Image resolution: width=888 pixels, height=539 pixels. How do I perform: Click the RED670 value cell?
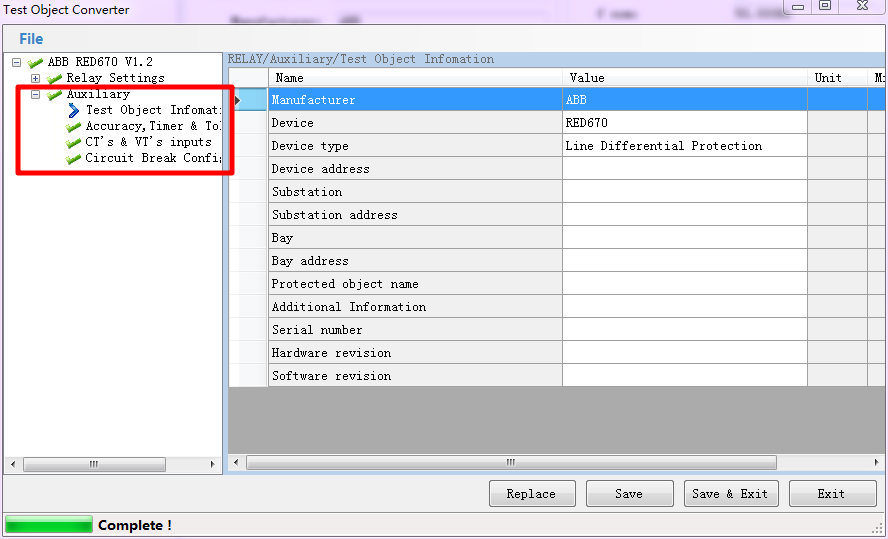(x=685, y=123)
